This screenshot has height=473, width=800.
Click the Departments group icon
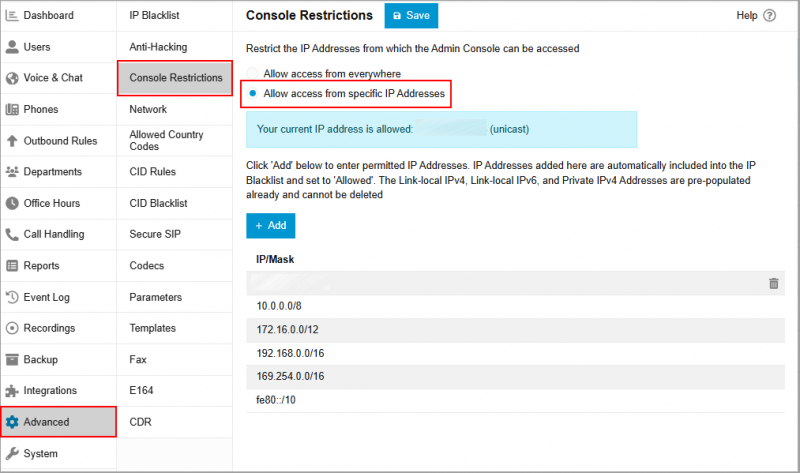12,172
